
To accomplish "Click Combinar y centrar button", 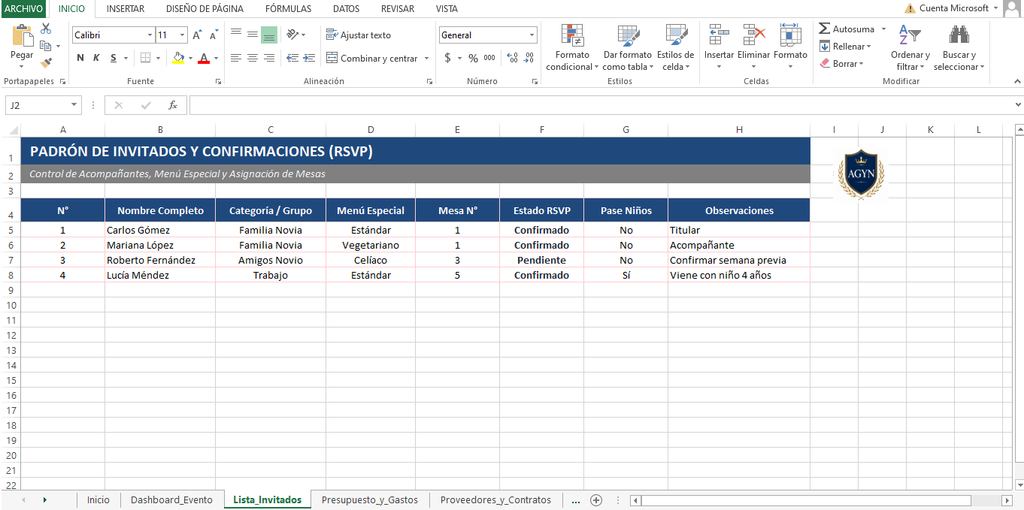I will tap(372, 58).
